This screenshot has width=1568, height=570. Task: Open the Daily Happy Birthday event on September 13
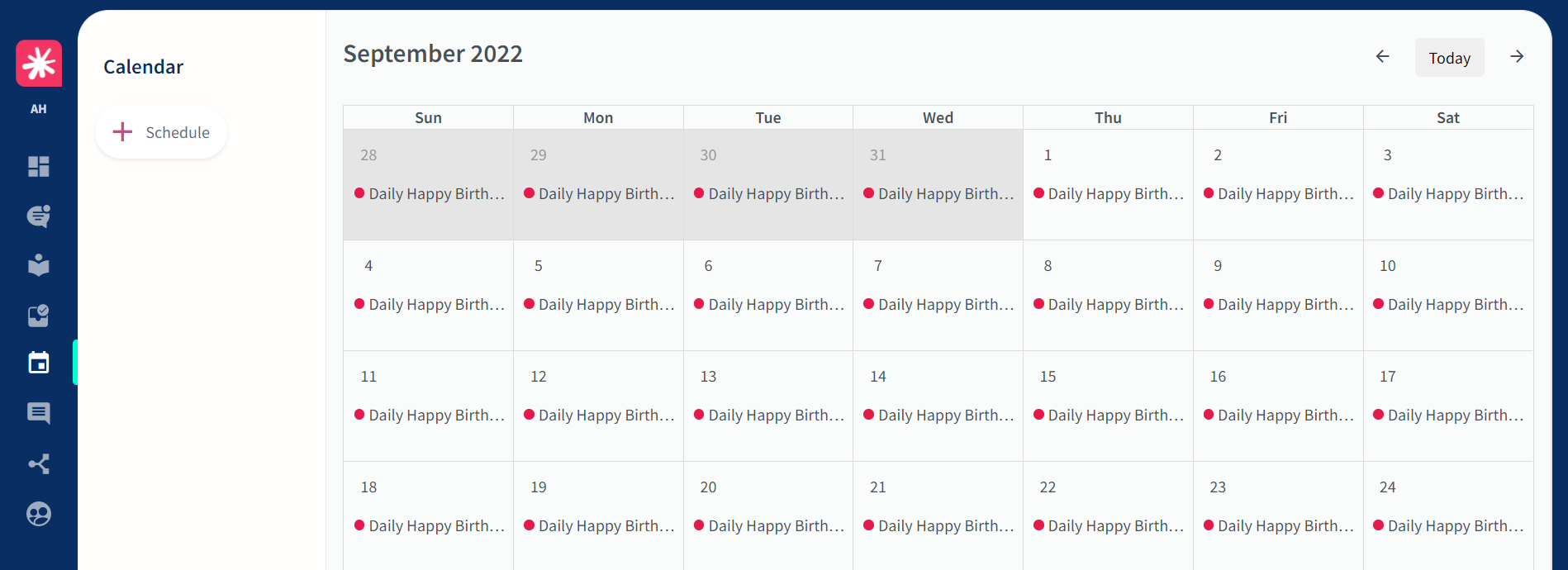point(768,415)
